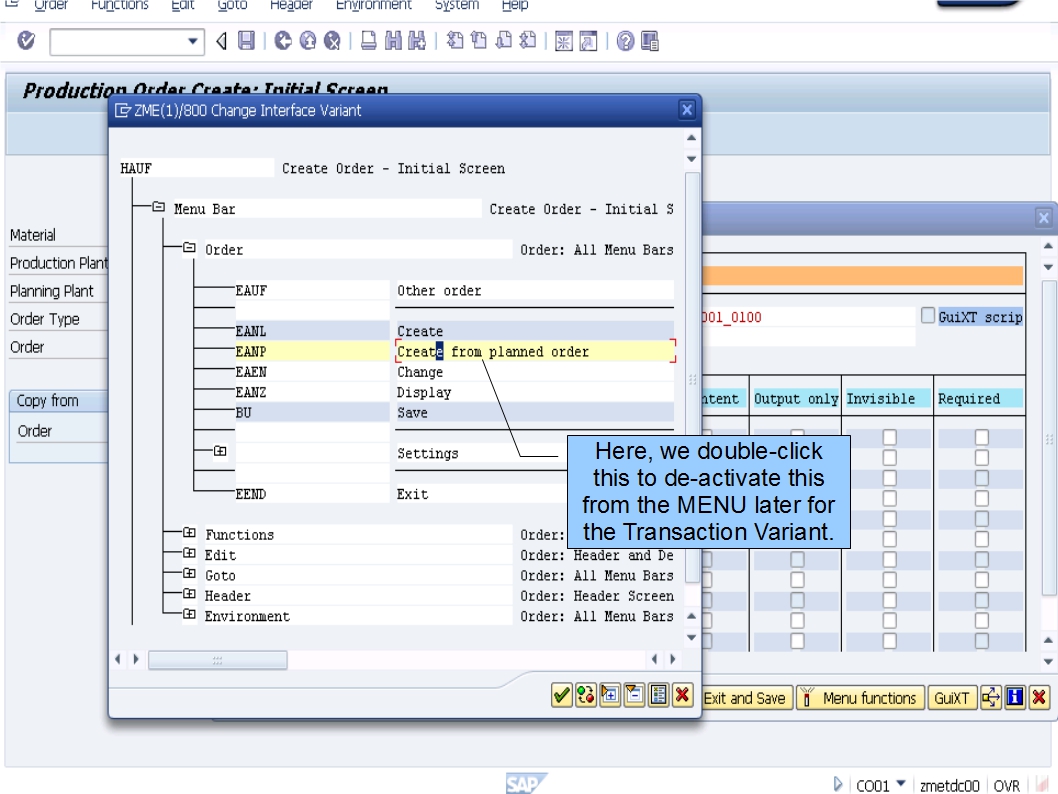Click the activate/deactivate traffic-light icon in dialog
Viewport: 1058px width, 794px height.
(586, 695)
